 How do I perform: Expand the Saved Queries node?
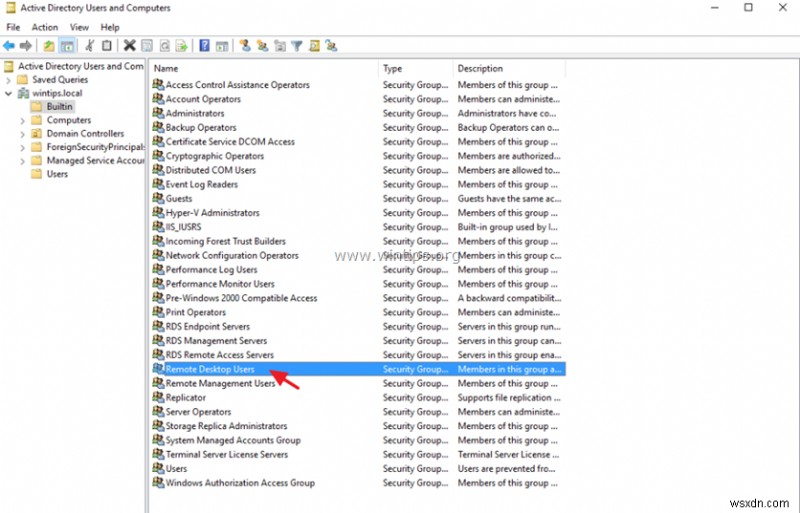tap(8, 80)
